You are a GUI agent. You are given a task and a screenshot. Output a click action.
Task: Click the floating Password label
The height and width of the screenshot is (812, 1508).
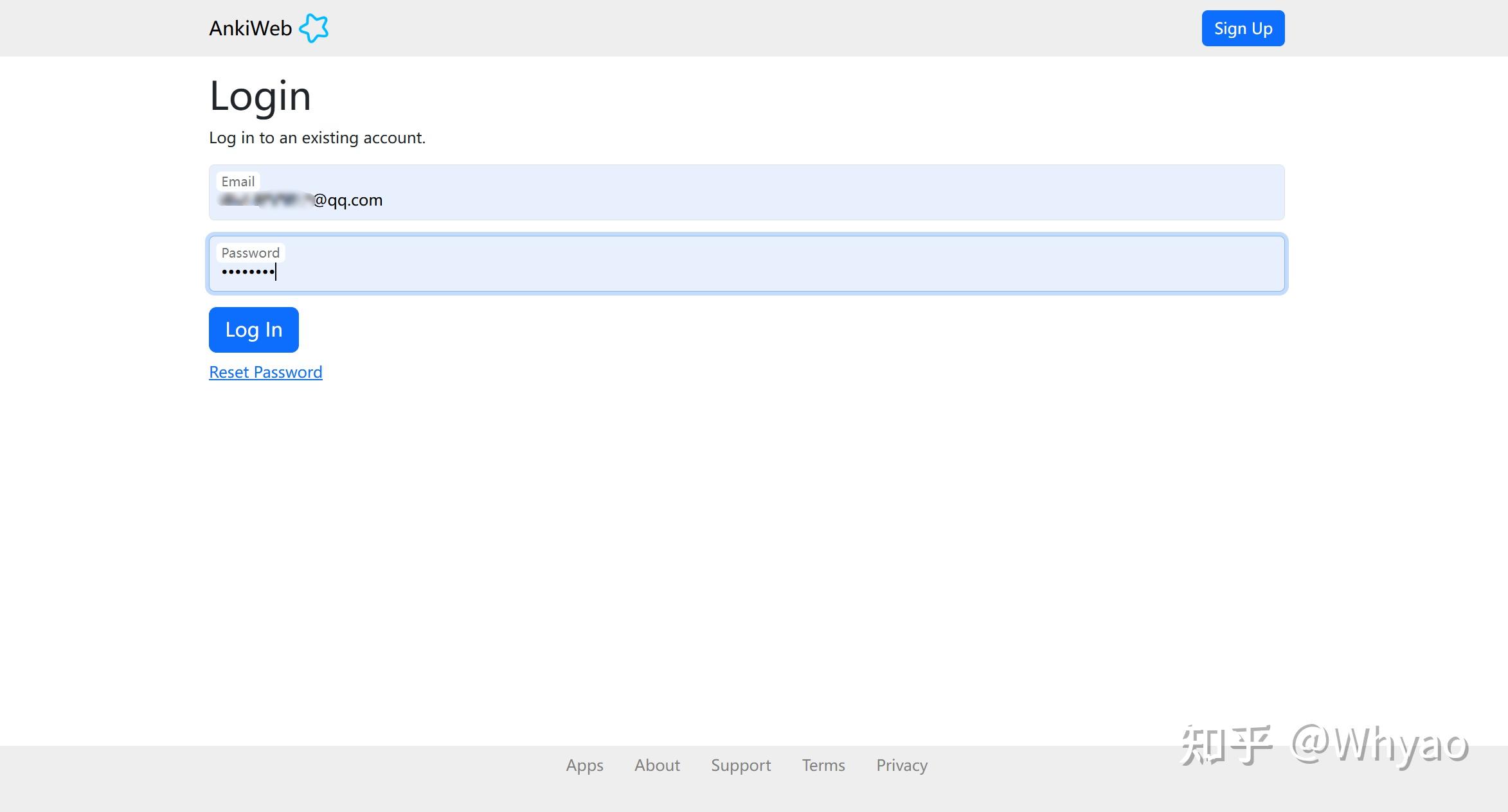click(x=250, y=253)
